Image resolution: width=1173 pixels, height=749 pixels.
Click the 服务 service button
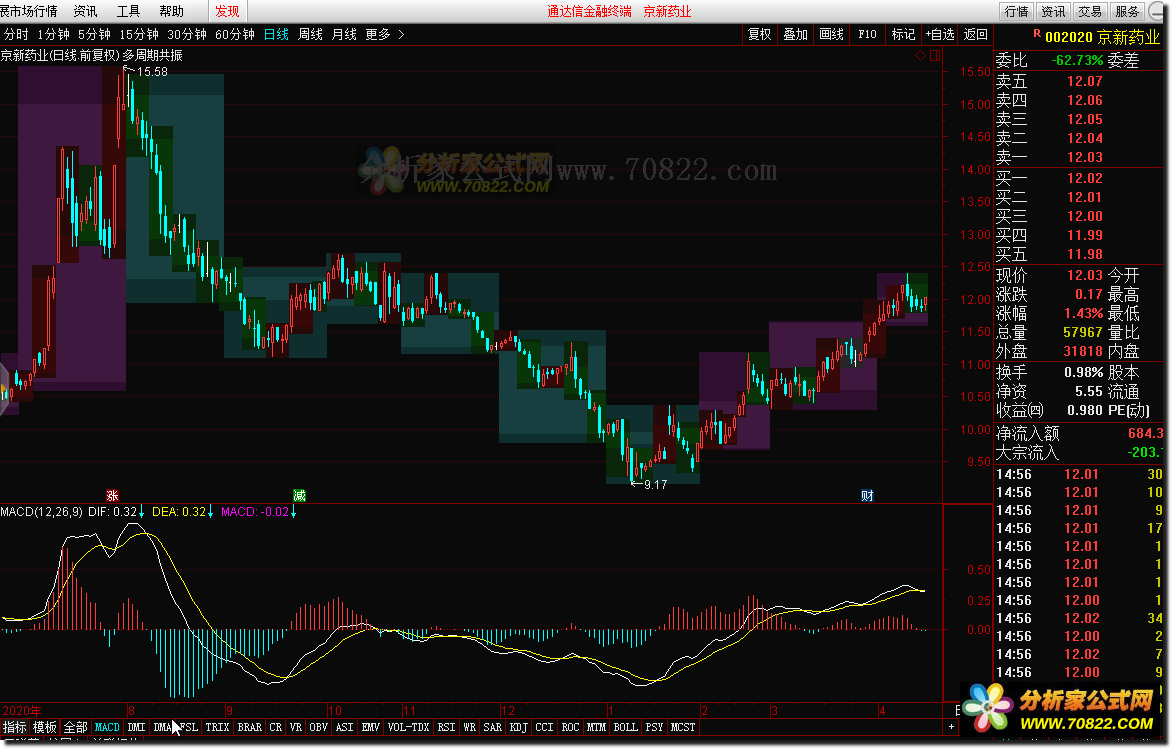pyautogui.click(x=1127, y=11)
